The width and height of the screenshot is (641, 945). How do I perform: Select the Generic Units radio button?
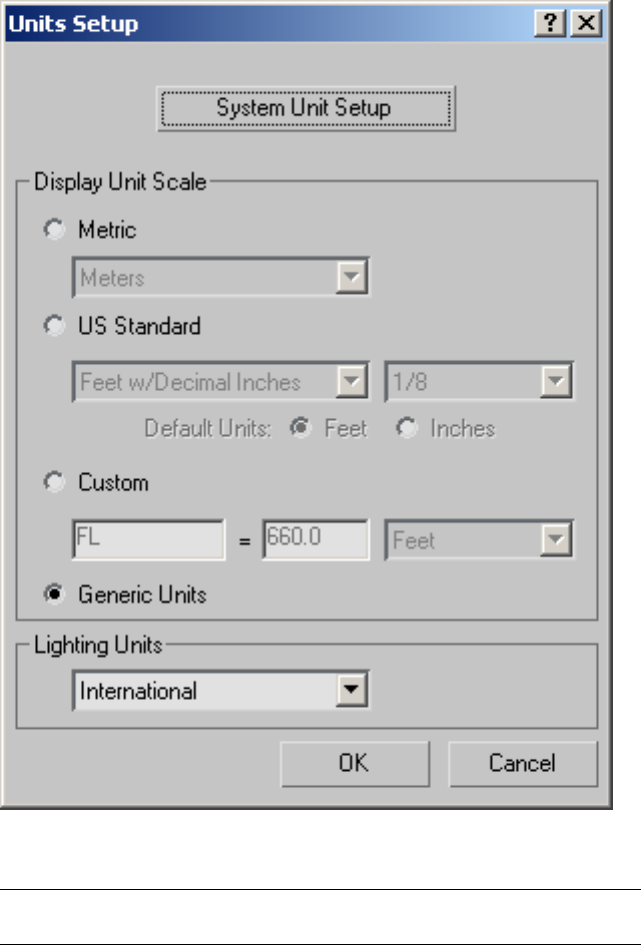click(x=53, y=595)
